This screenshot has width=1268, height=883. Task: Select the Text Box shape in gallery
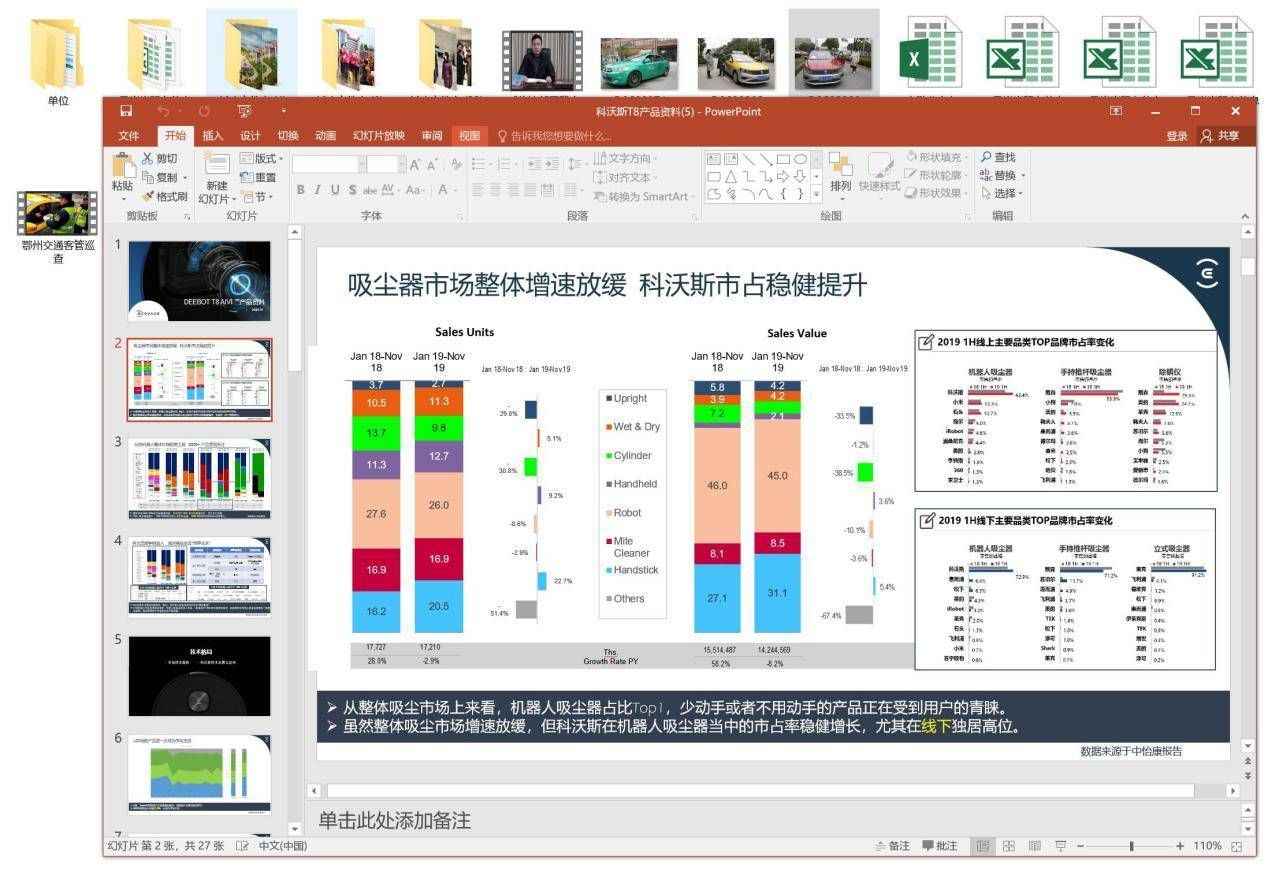coord(714,159)
